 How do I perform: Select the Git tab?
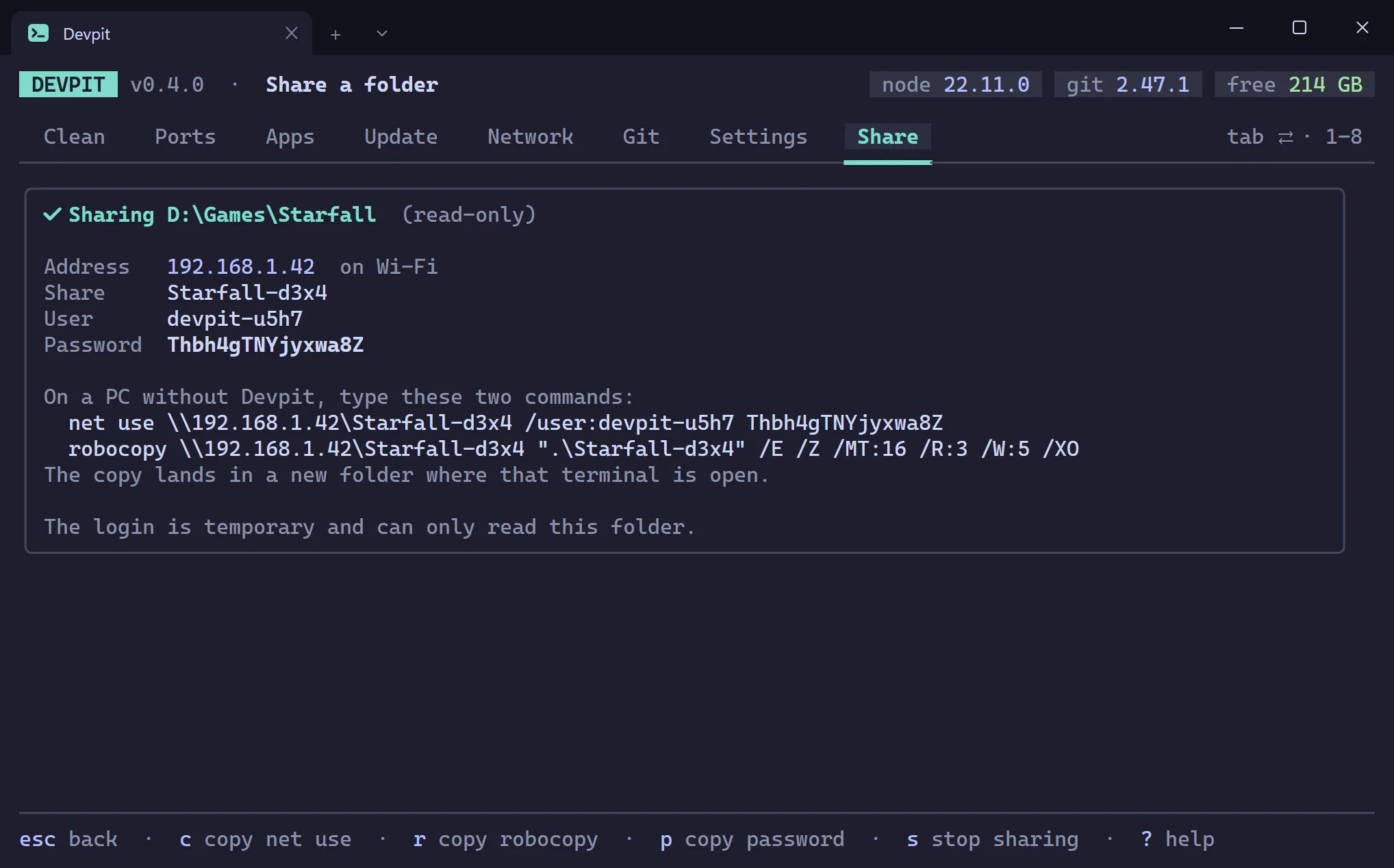(641, 137)
